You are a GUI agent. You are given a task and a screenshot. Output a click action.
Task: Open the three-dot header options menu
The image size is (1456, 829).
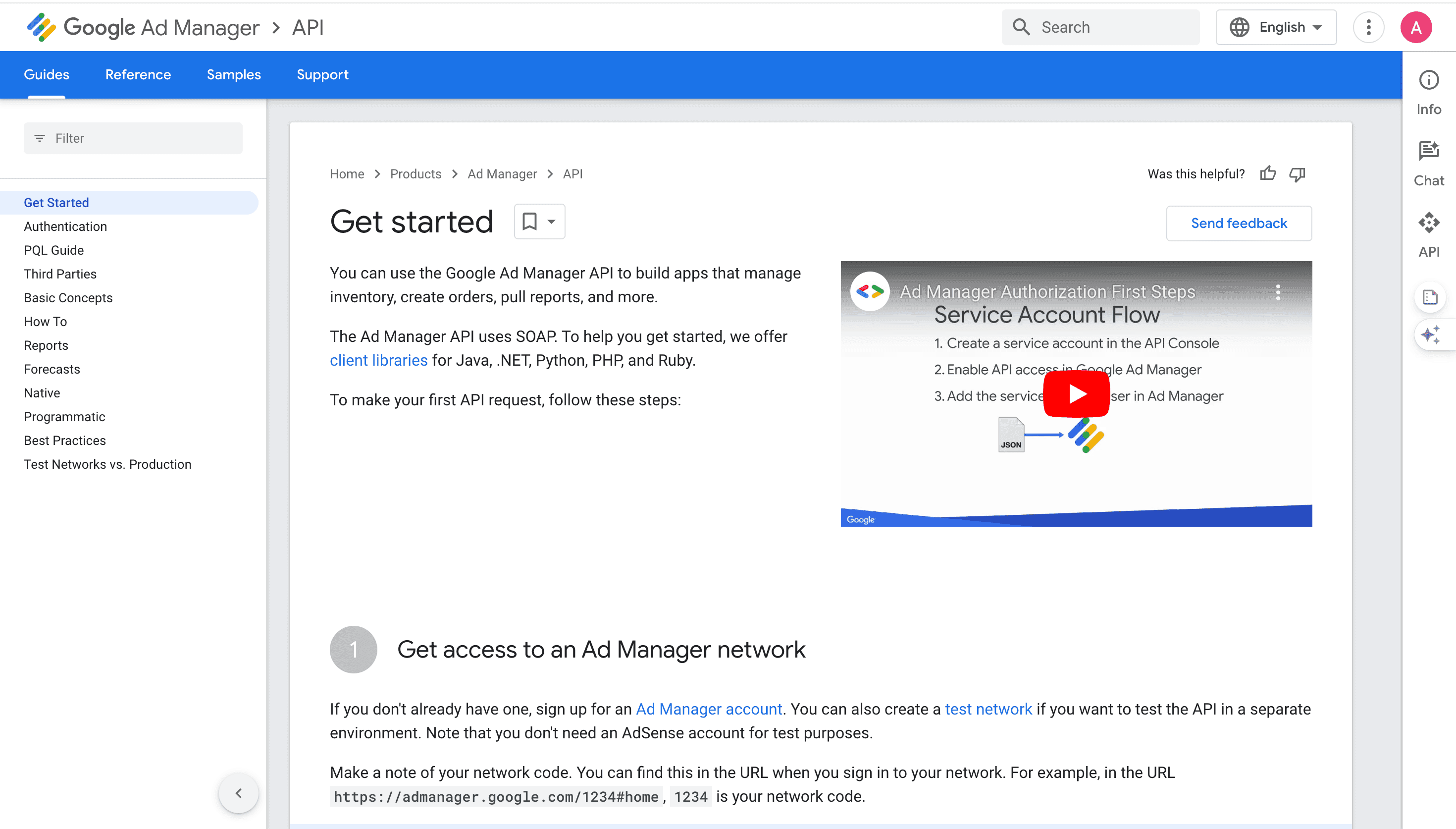[x=1368, y=27]
